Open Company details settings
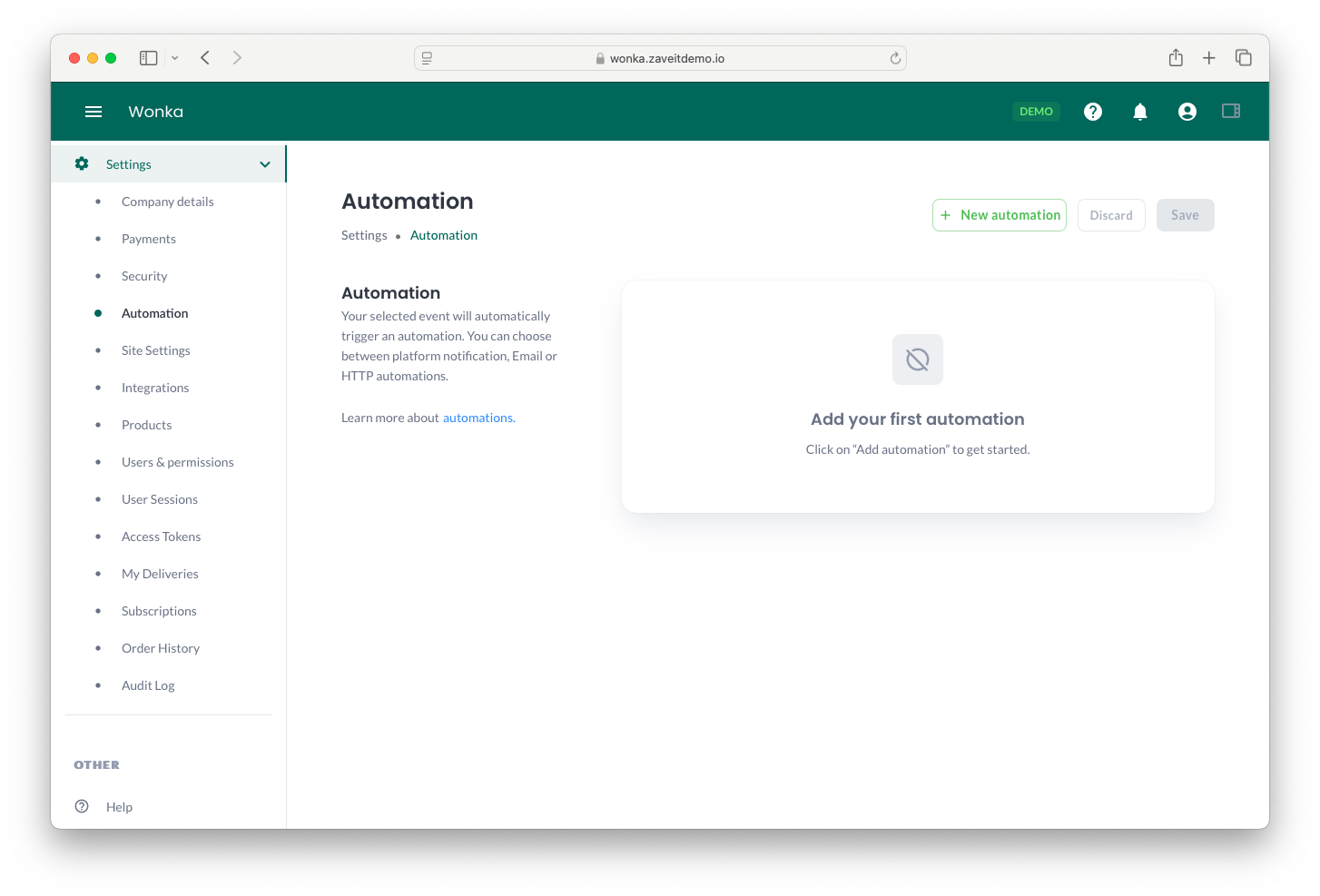The image size is (1320, 896). coord(168,202)
